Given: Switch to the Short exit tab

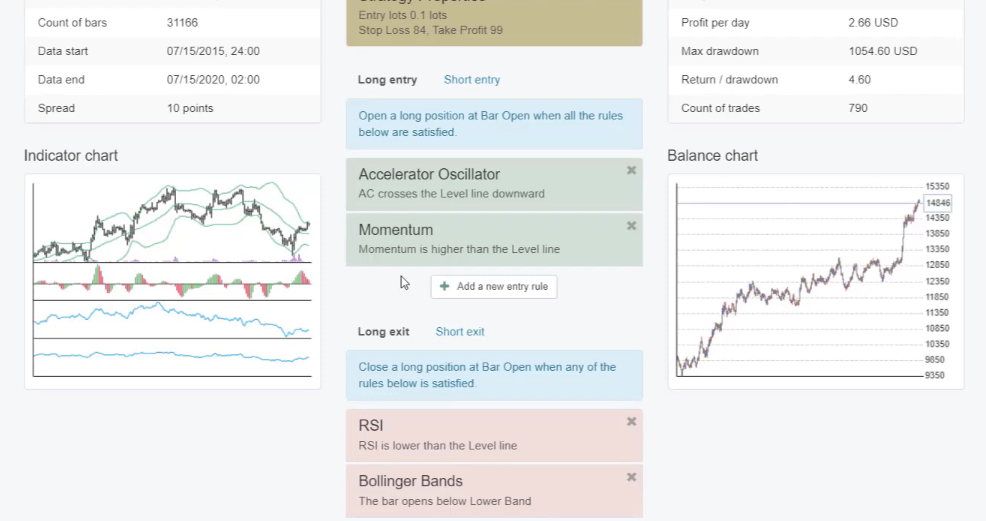Looking at the screenshot, I should pos(460,332).
